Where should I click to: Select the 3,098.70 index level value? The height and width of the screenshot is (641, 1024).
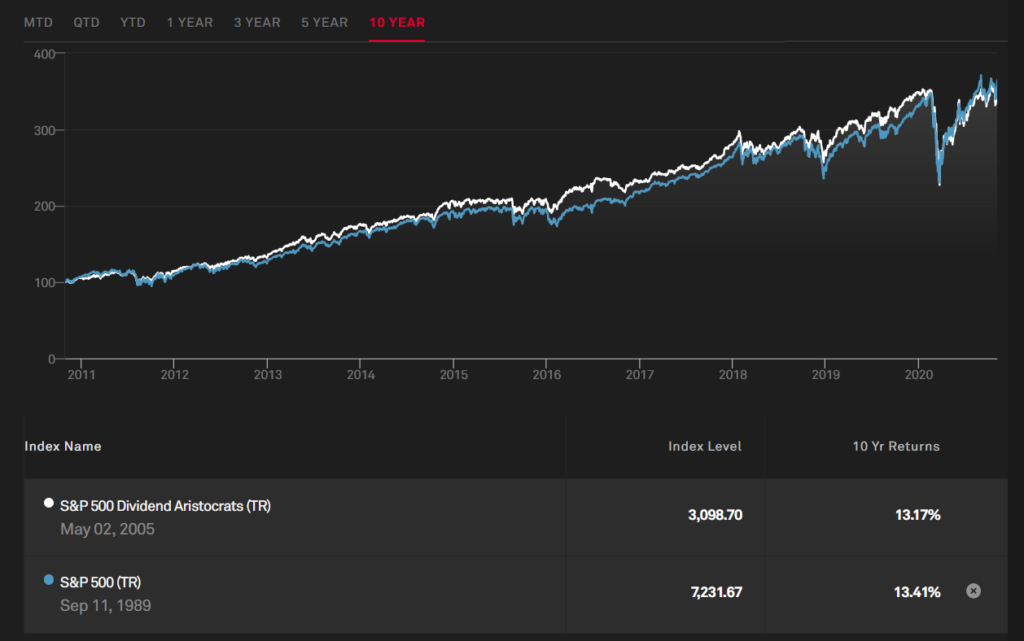715,515
